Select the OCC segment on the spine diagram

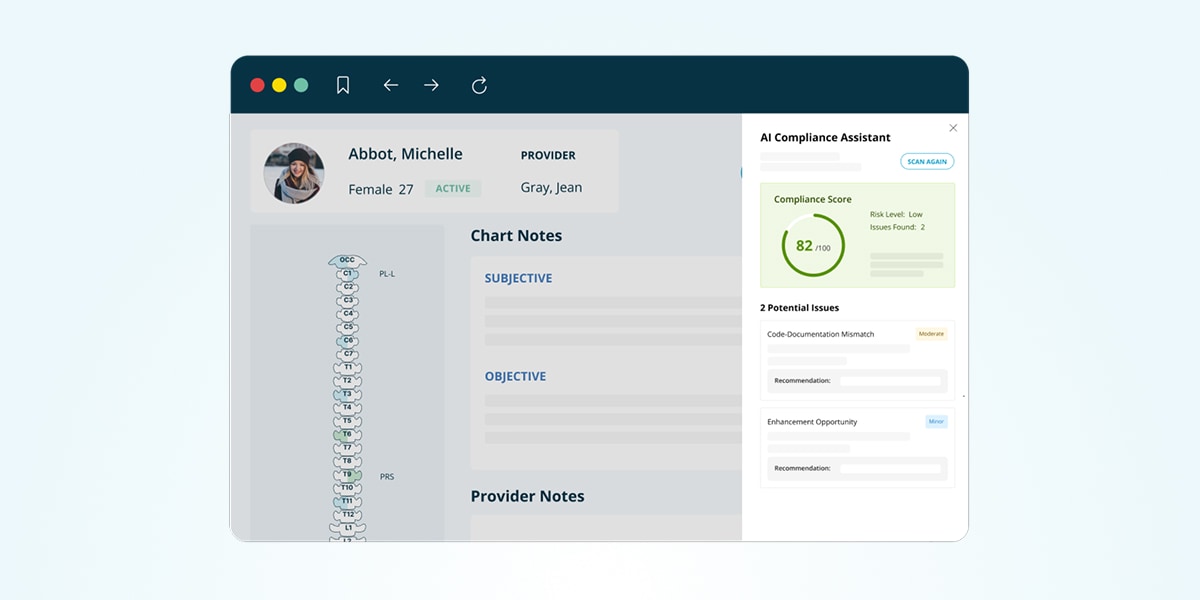point(345,259)
